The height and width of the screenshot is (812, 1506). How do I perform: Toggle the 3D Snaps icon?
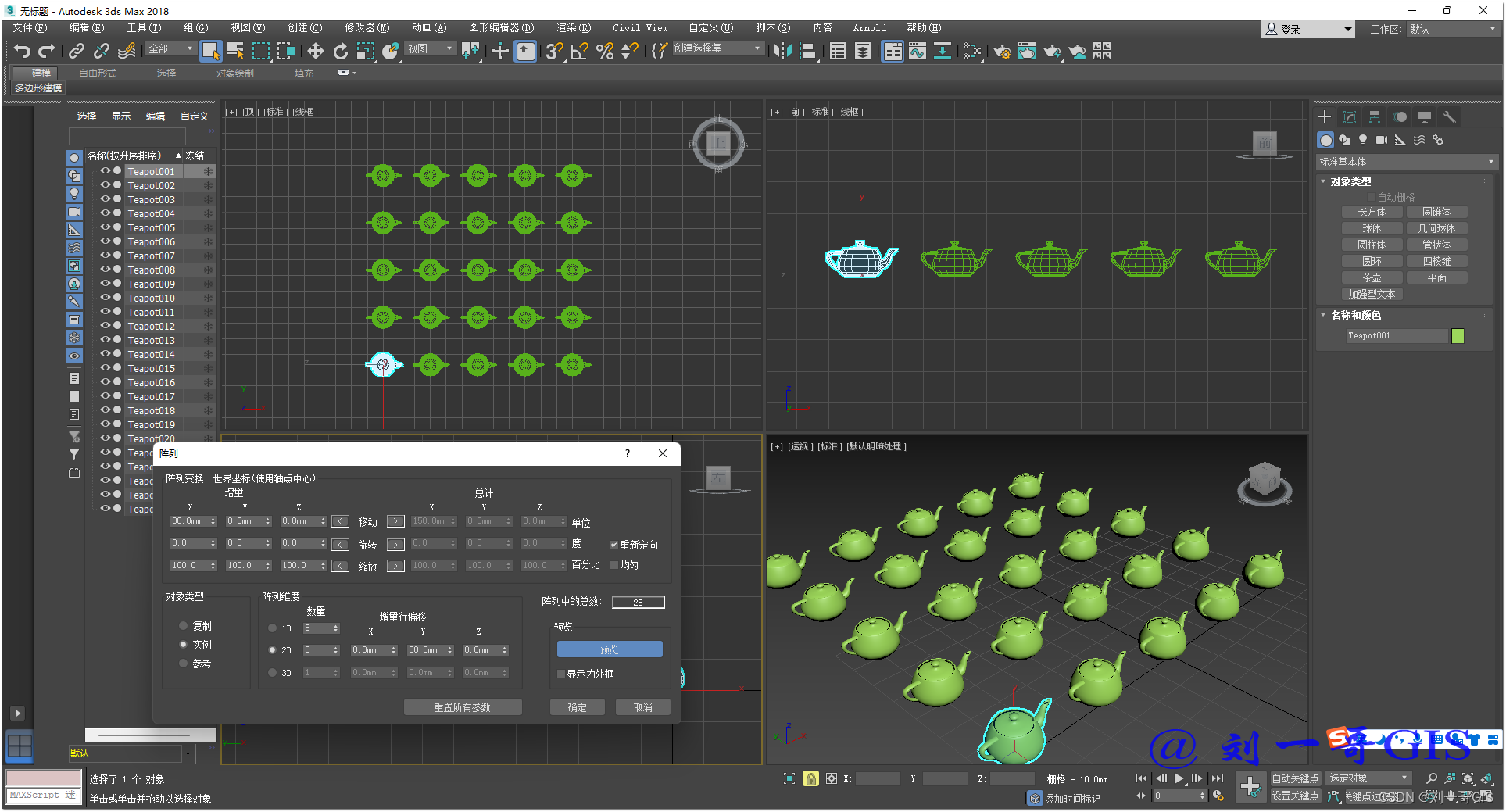[x=554, y=52]
